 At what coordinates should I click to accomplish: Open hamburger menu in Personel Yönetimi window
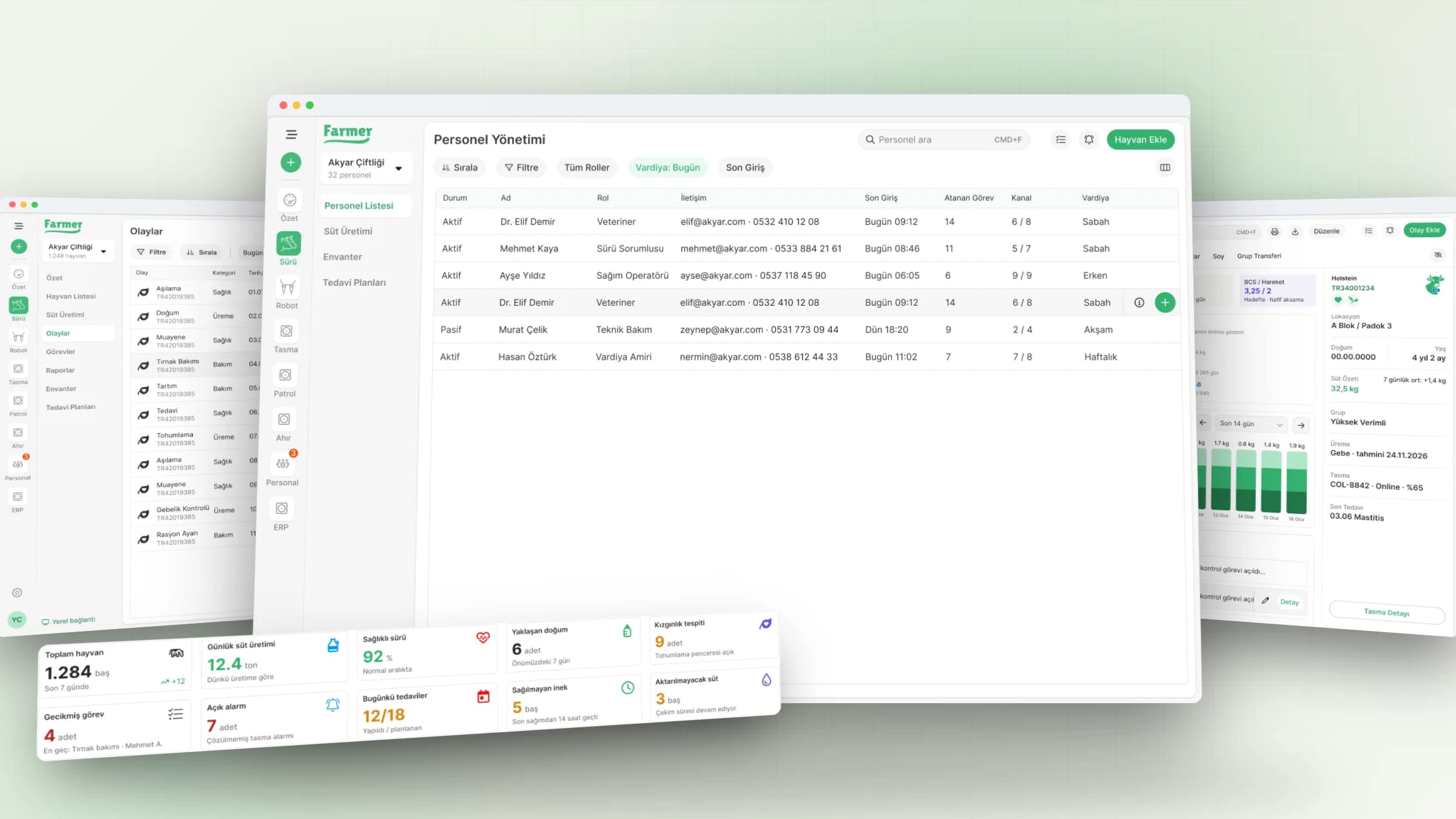[x=291, y=135]
